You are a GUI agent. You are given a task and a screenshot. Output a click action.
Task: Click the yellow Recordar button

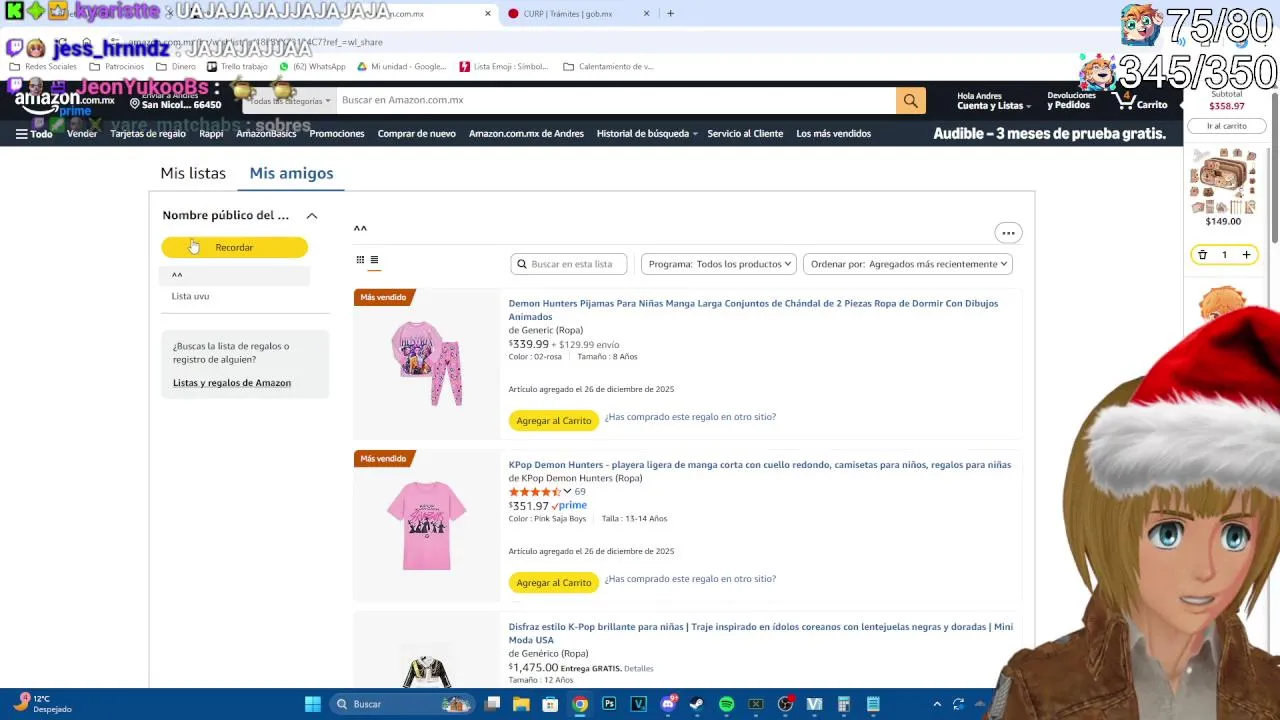tap(234, 247)
